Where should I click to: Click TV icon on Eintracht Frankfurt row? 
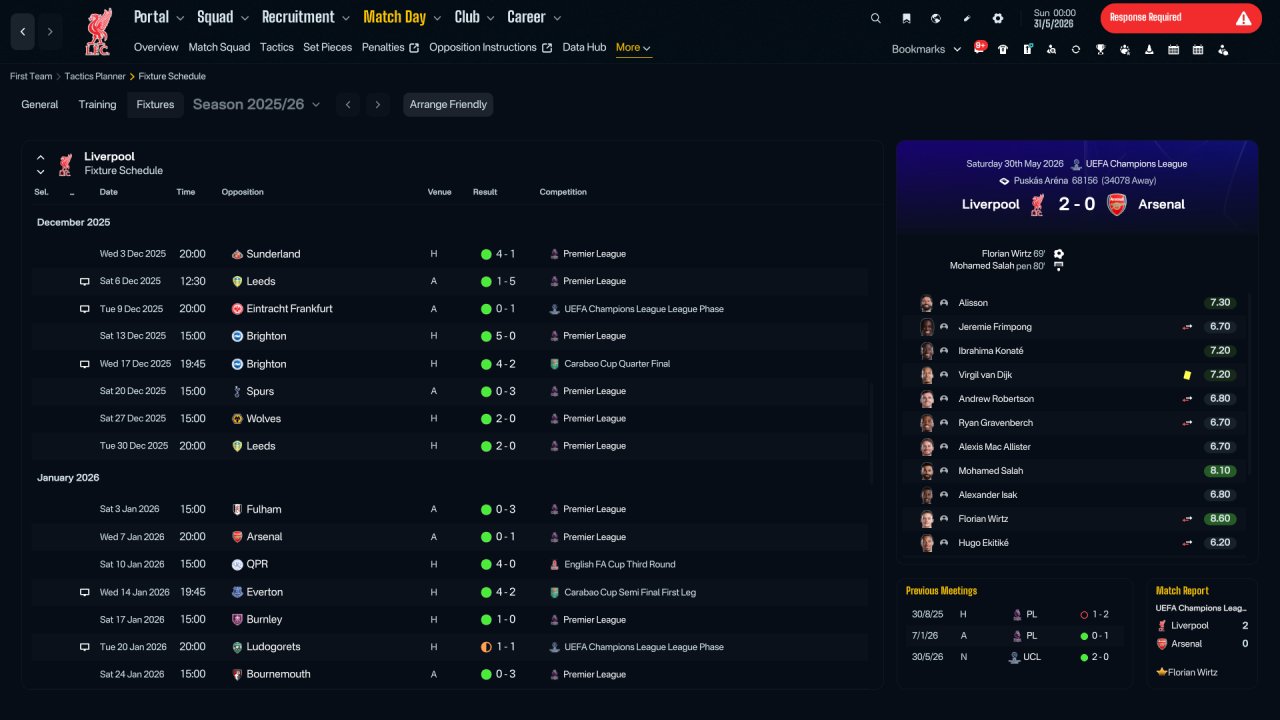click(x=85, y=309)
